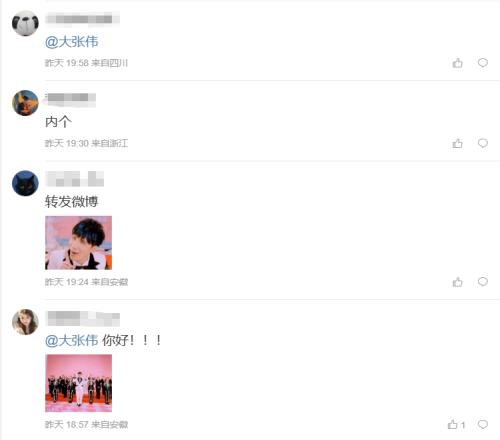
Task: Reply to the 你好!!! comment
Action: pos(483,424)
